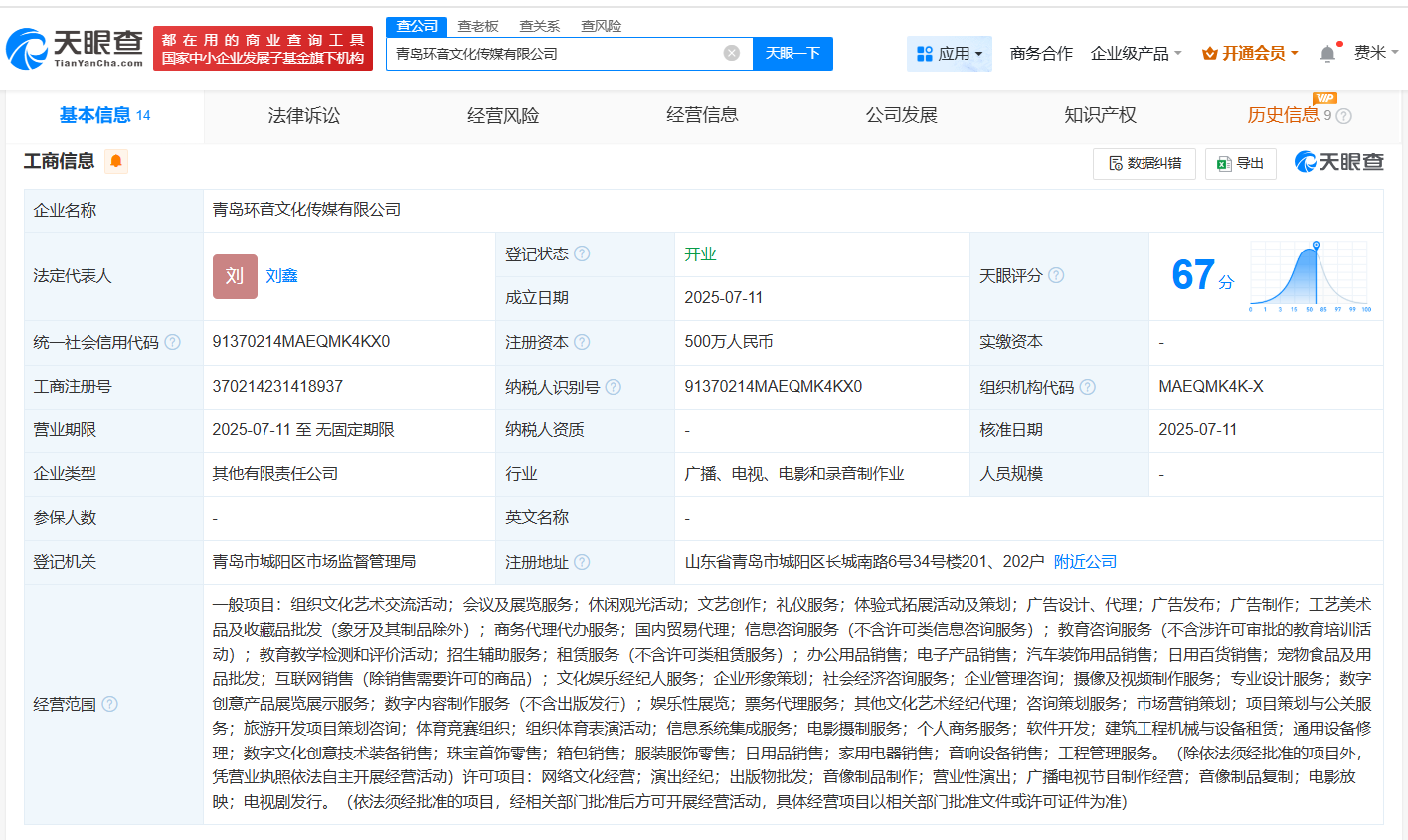
Task: Click the orange alert bell beside 工商信息
Action: (x=116, y=161)
